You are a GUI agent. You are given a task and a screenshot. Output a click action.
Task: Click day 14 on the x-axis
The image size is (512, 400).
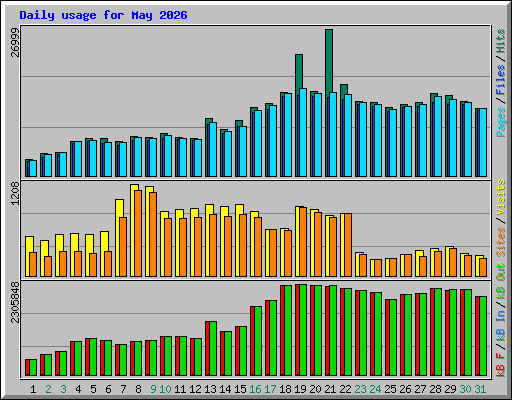click(x=225, y=389)
